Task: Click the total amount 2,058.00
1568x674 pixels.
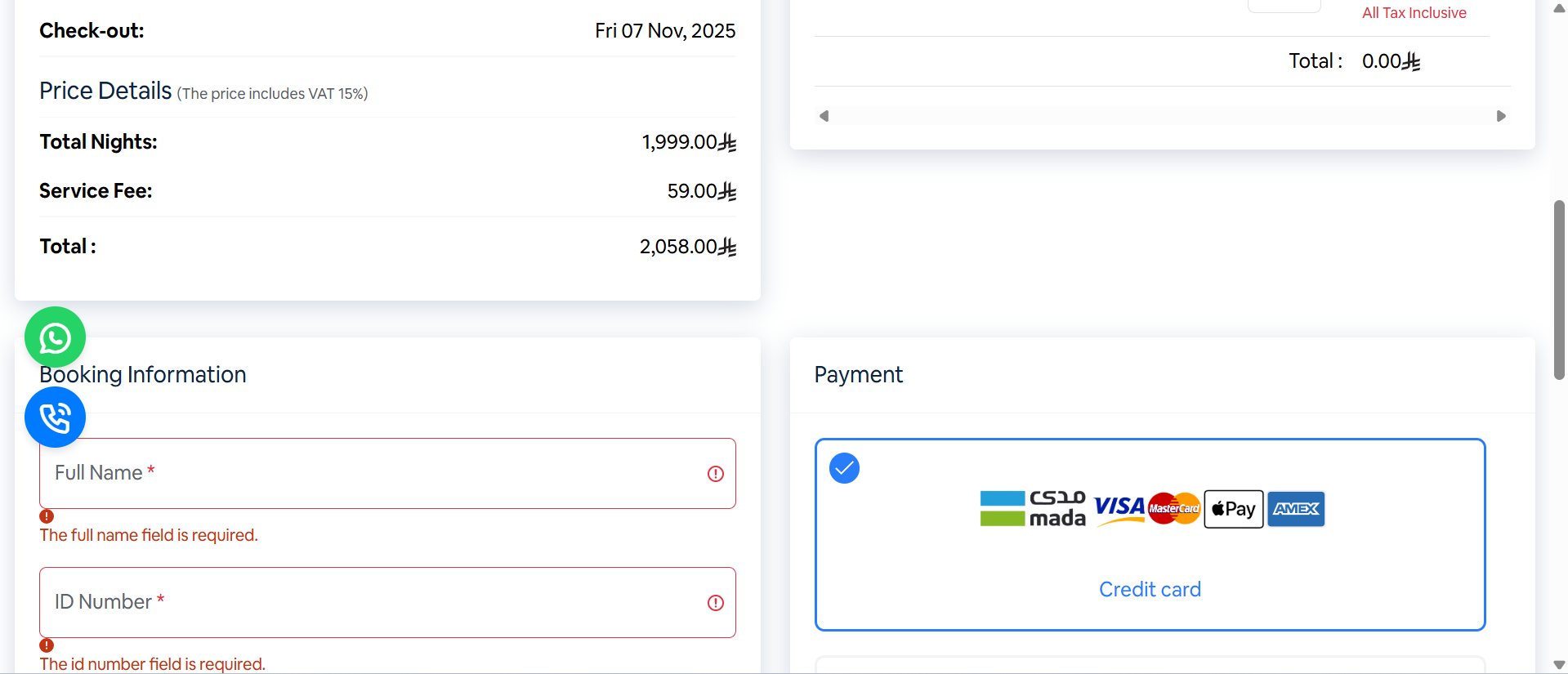Action: pyautogui.click(x=688, y=247)
